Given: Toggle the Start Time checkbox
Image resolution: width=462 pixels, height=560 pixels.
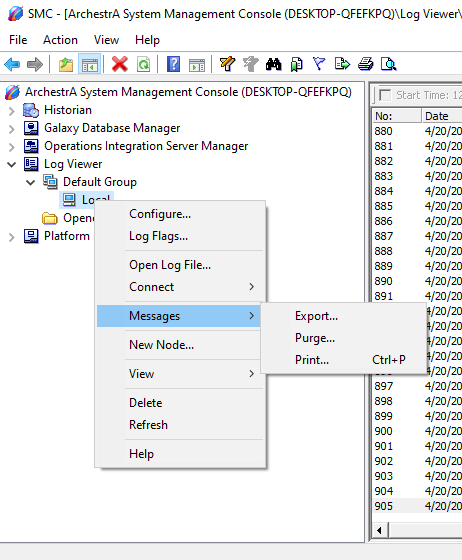Looking at the screenshot, I should pyautogui.click(x=385, y=95).
